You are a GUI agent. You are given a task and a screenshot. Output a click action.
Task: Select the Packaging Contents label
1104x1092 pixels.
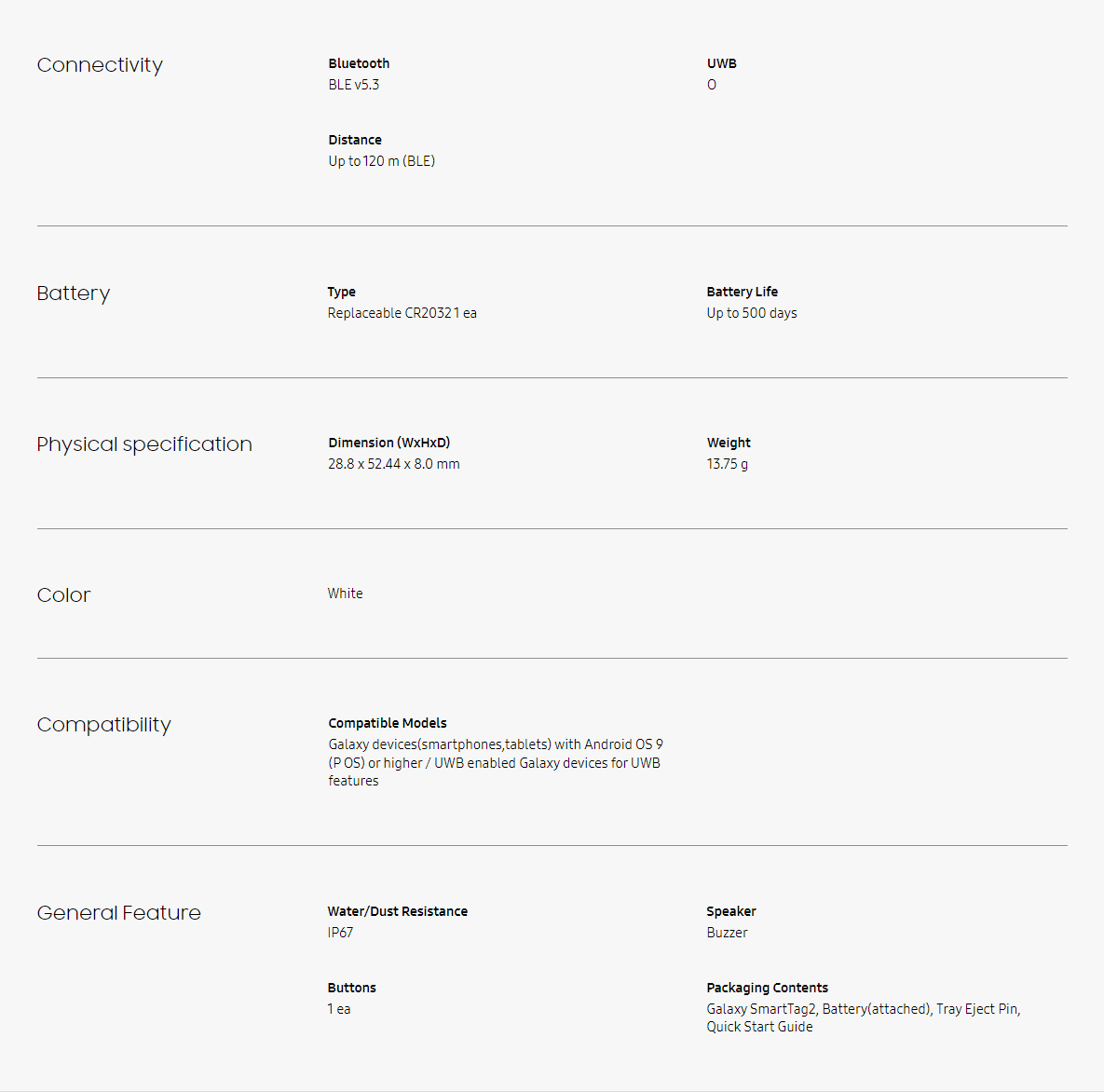768,988
